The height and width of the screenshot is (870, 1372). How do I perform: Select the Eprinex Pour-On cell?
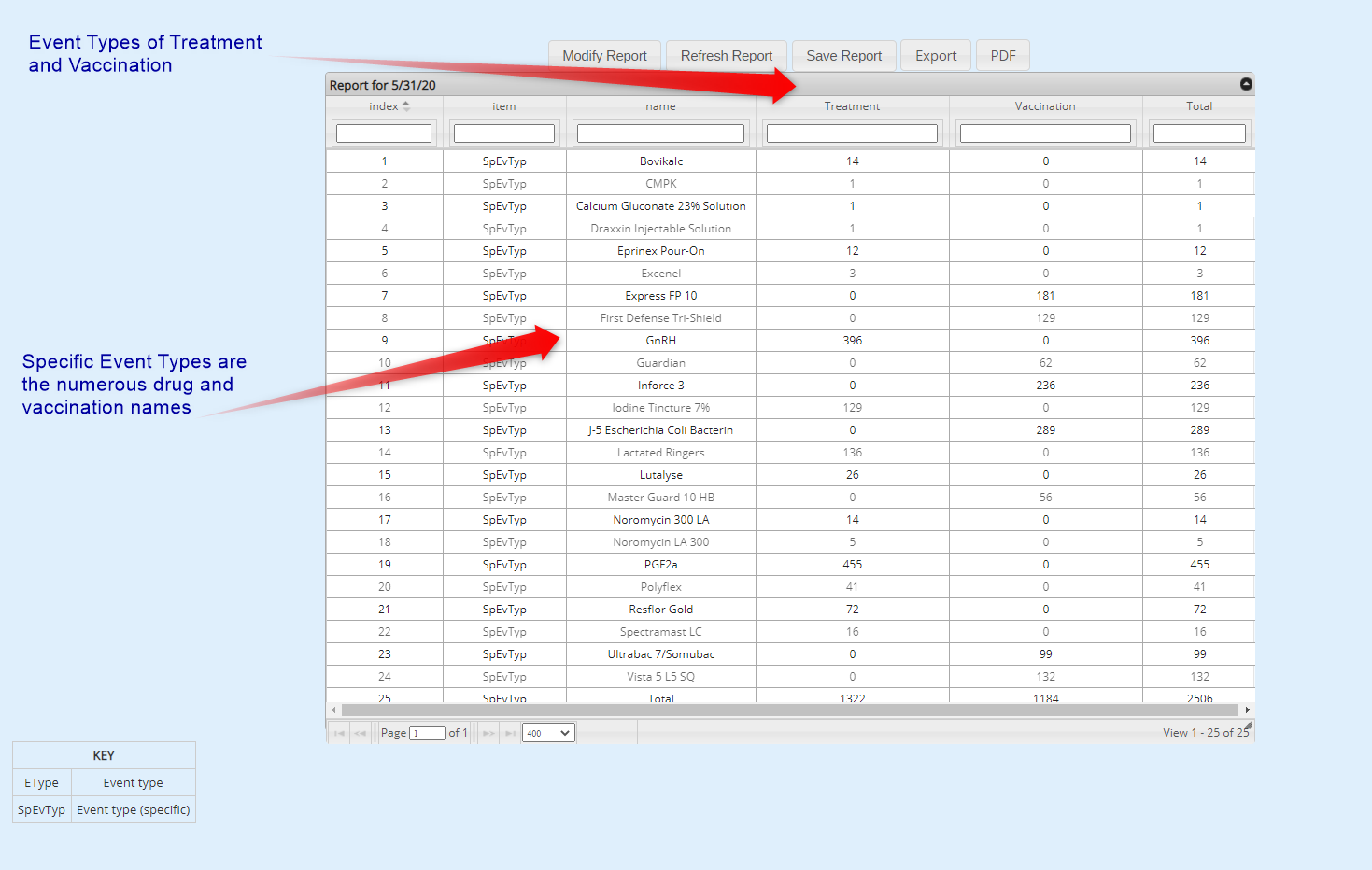(661, 251)
